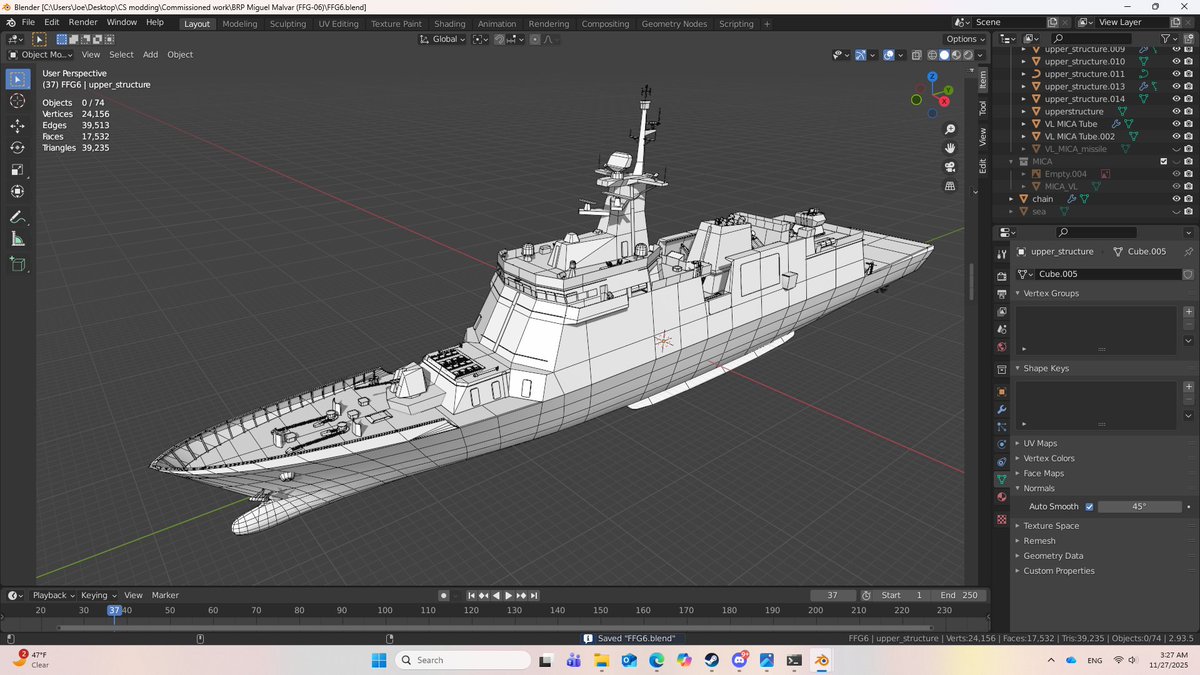1200x675 pixels.
Task: Open the World properties tab
Action: coord(1001,347)
